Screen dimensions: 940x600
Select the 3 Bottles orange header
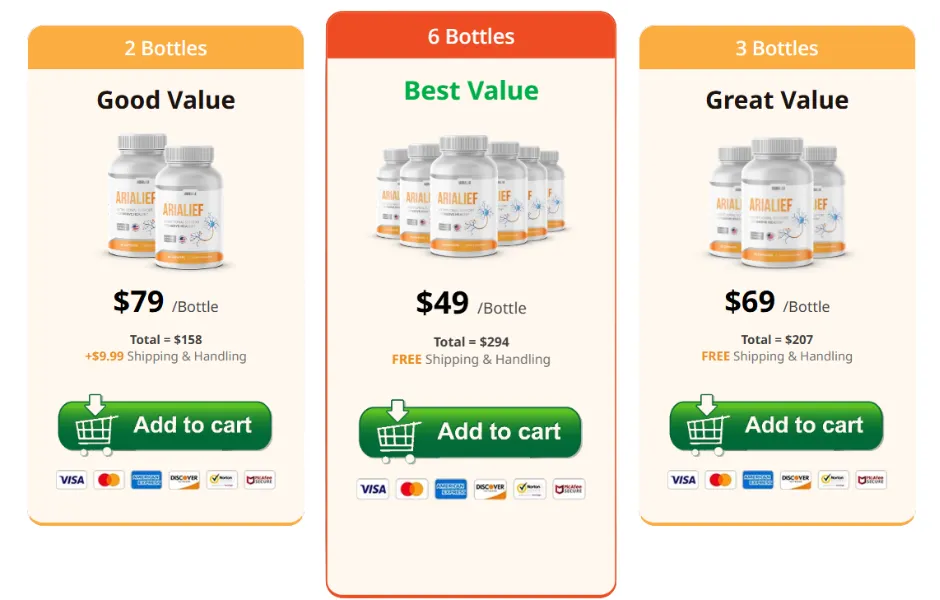click(x=777, y=48)
